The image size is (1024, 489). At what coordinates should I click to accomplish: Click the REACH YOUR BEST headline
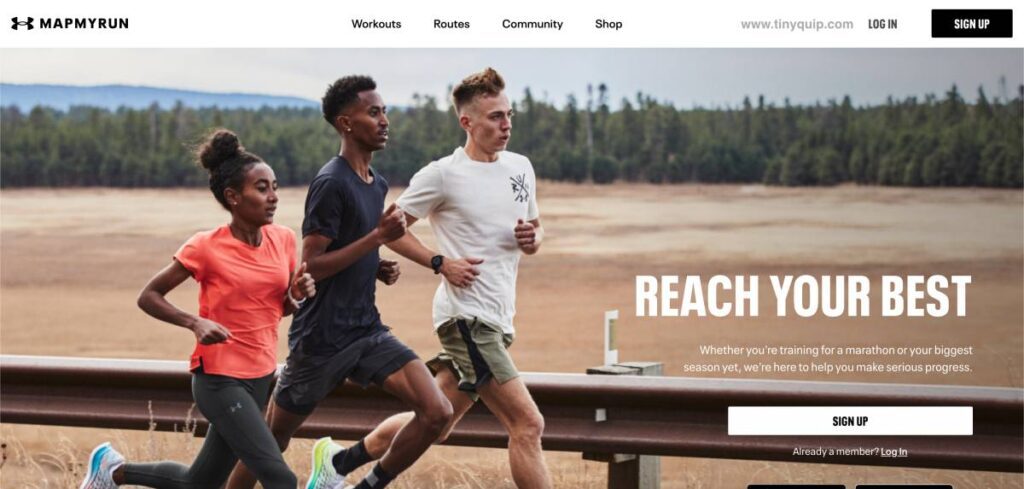(x=803, y=296)
